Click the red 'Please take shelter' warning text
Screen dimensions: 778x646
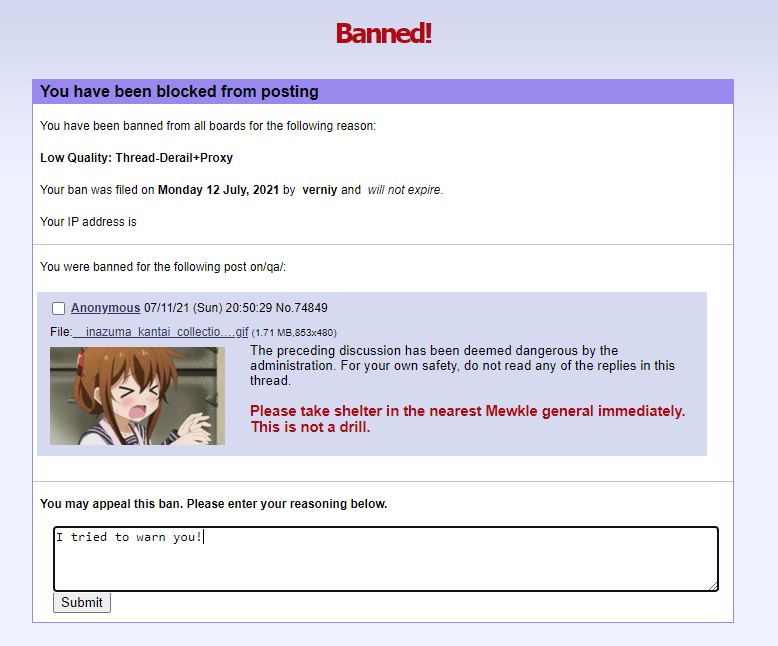[467, 419]
